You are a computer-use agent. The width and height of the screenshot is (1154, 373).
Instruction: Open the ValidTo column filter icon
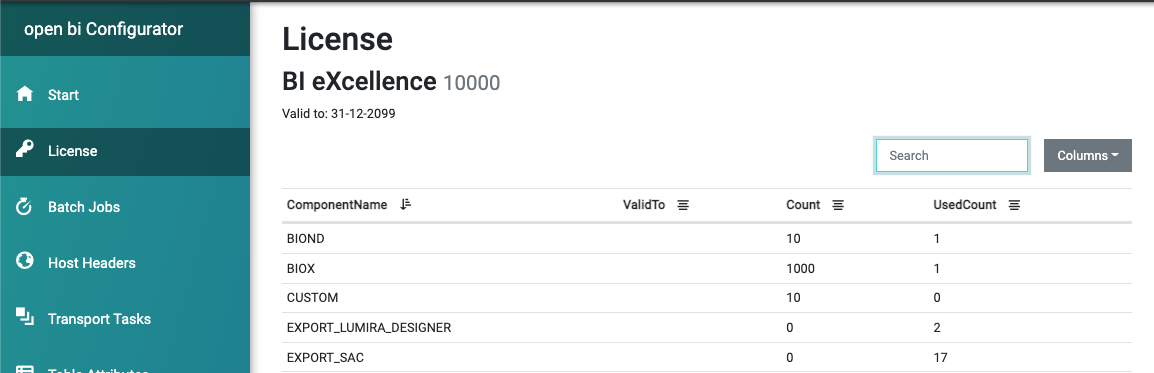click(683, 205)
